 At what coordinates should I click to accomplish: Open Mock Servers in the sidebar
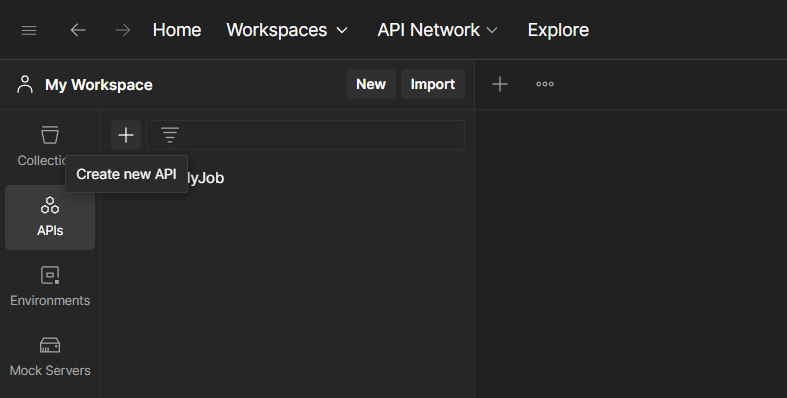(50, 357)
